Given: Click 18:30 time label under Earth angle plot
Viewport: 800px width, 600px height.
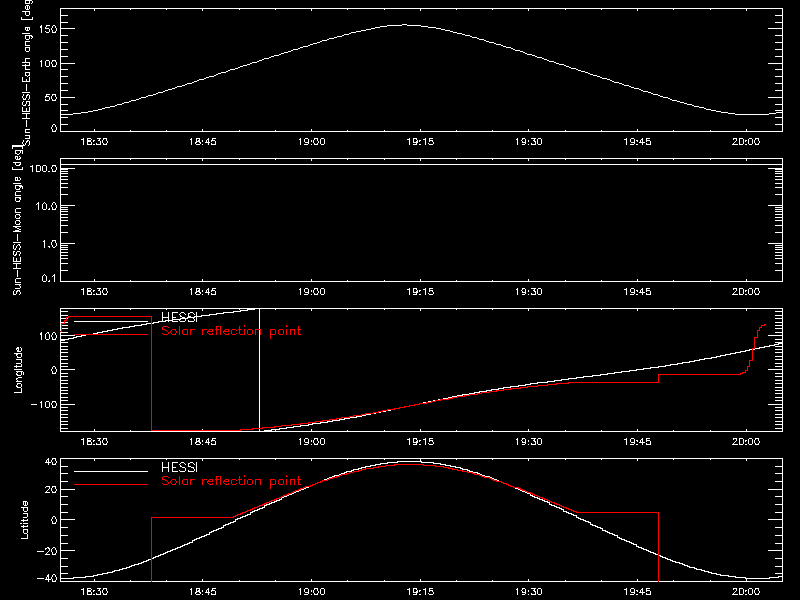Looking at the screenshot, I should click(94, 141).
